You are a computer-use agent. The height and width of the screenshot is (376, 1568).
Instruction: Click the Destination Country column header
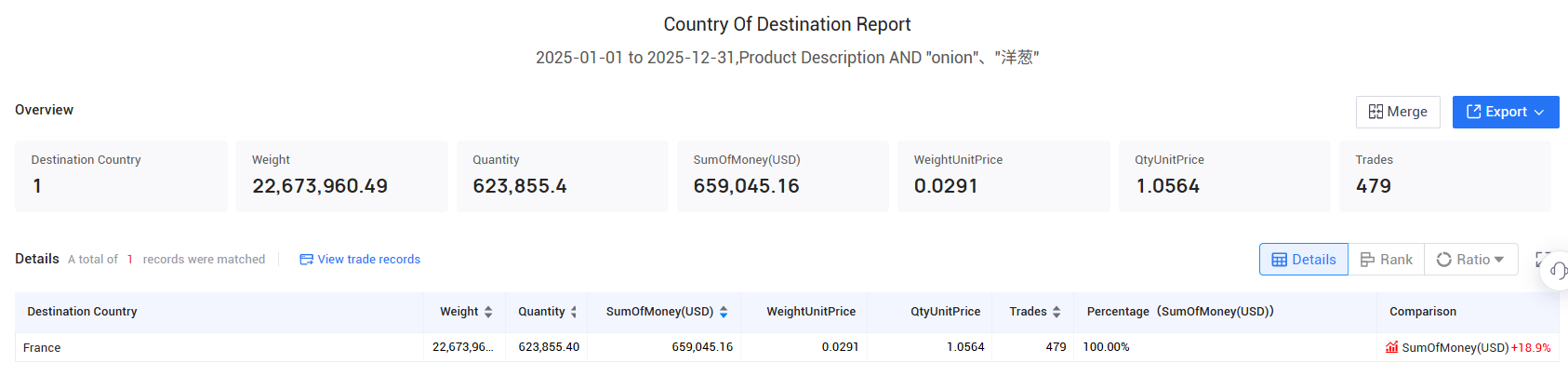pyautogui.click(x=219, y=312)
